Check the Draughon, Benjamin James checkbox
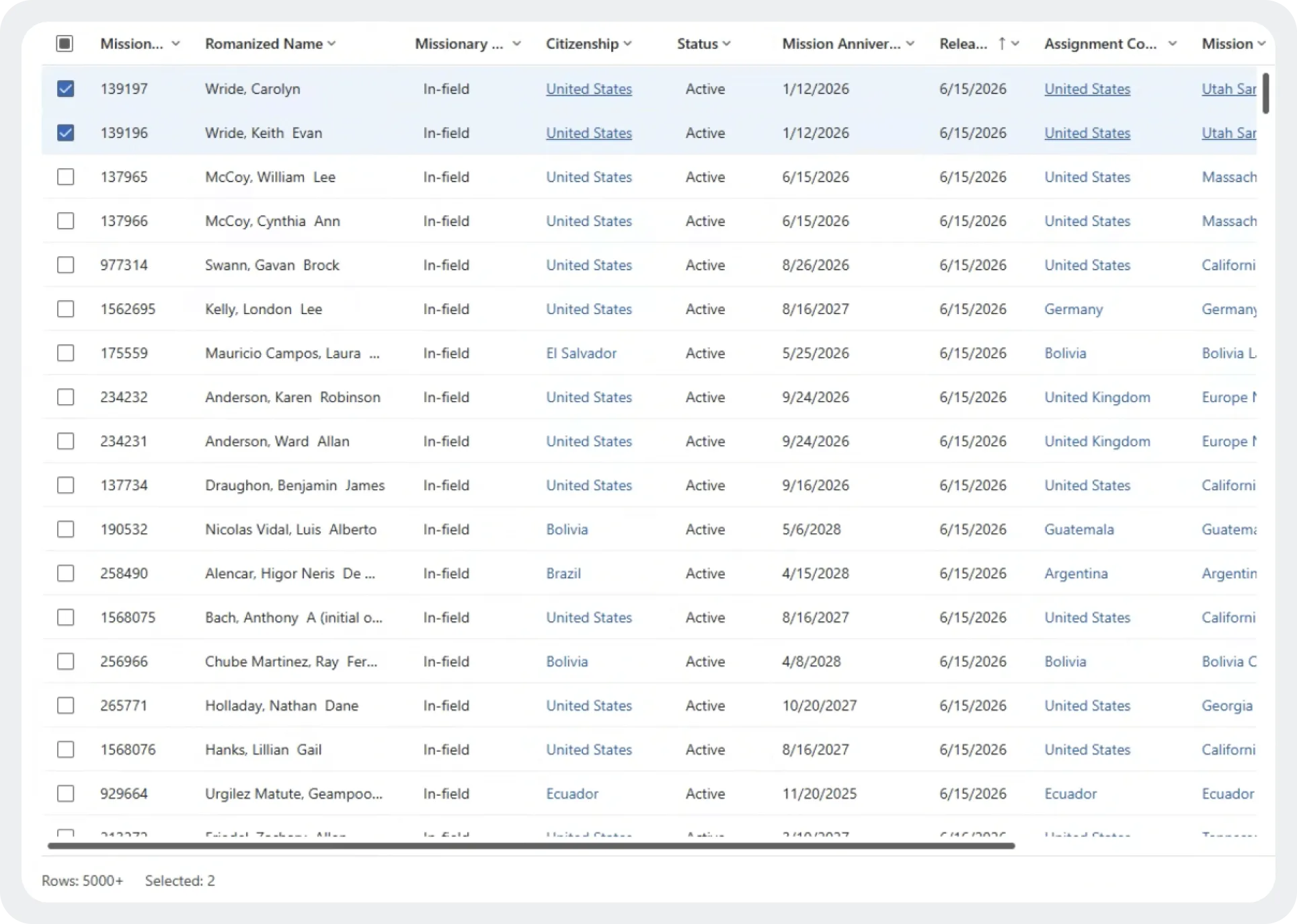Viewport: 1297px width, 924px height. pyautogui.click(x=65, y=485)
